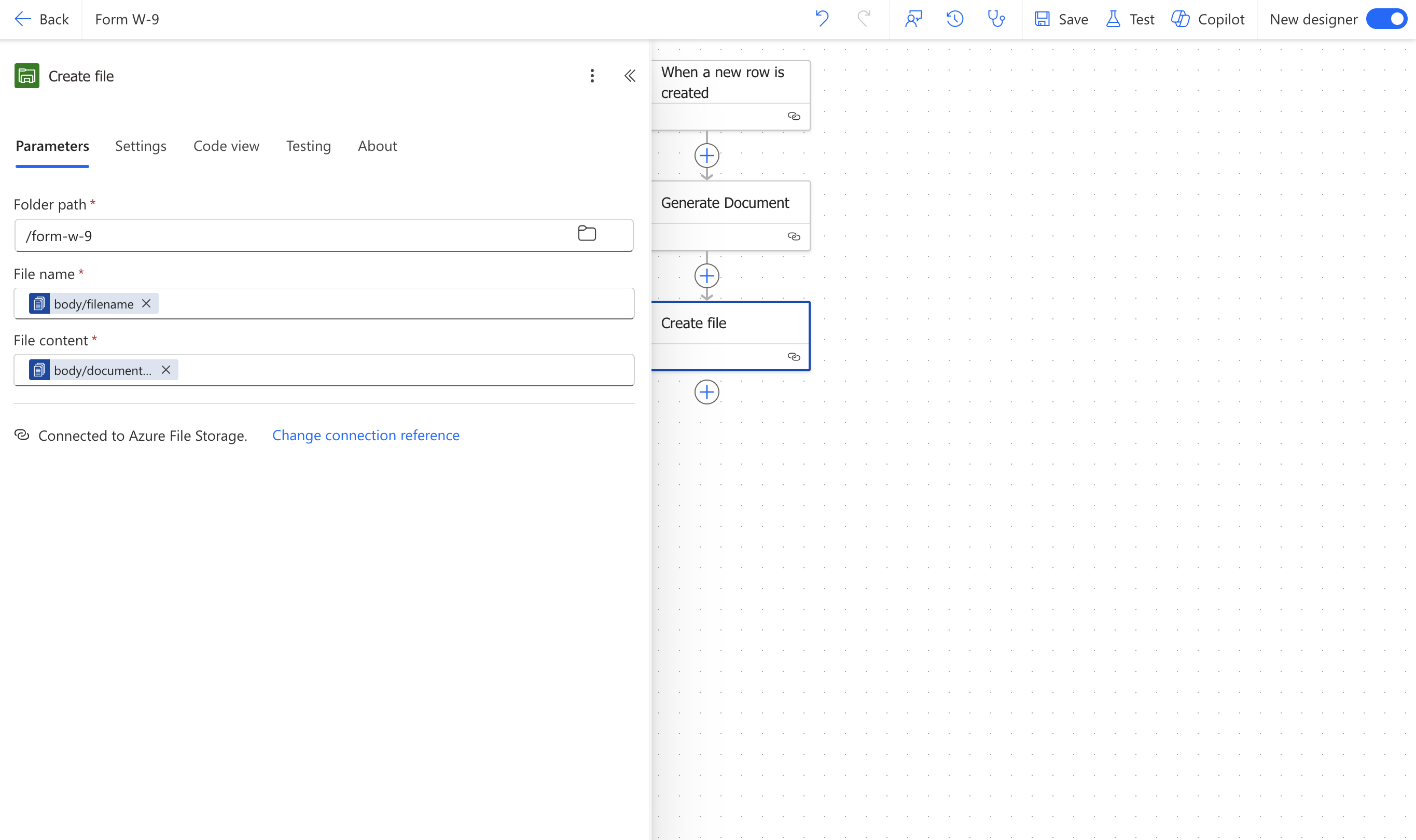Click the File content input field
This screenshot has width=1416, height=840.
[323, 370]
